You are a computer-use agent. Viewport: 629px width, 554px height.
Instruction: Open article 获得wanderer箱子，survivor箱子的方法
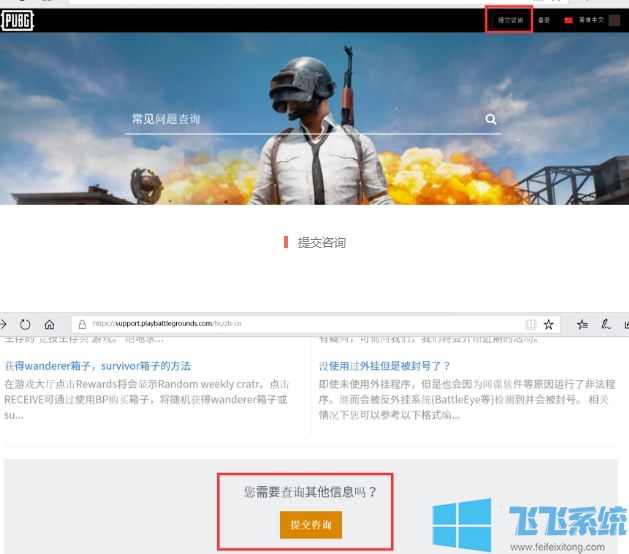pyautogui.click(x=97, y=366)
